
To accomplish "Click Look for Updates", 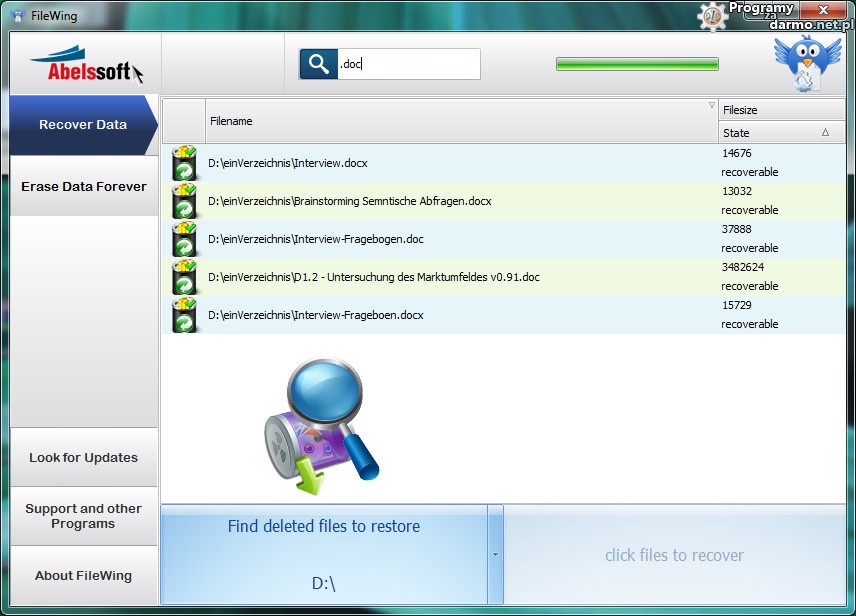I will click(84, 458).
